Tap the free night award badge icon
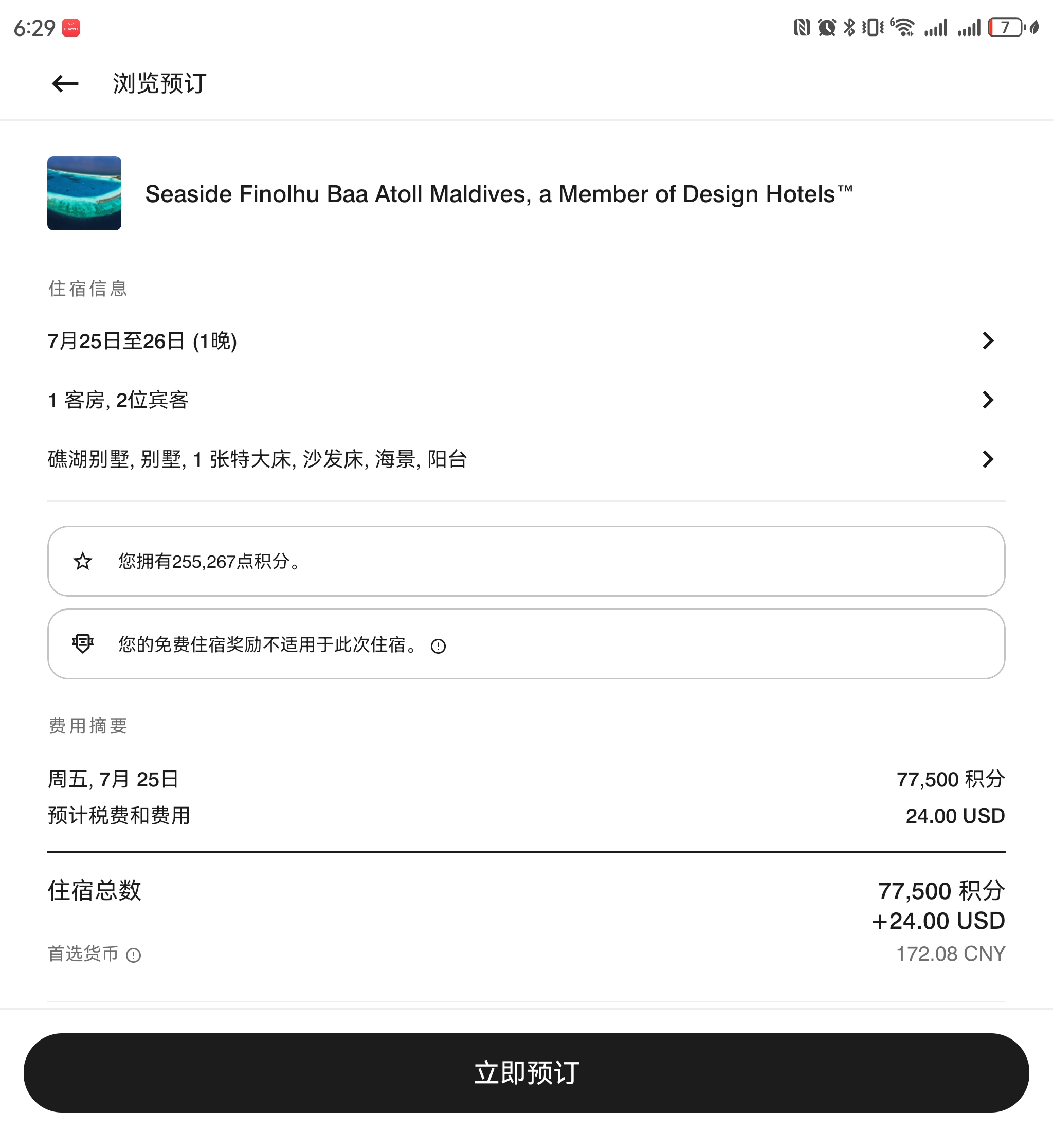The width and height of the screenshot is (1053, 1148). pos(83,644)
